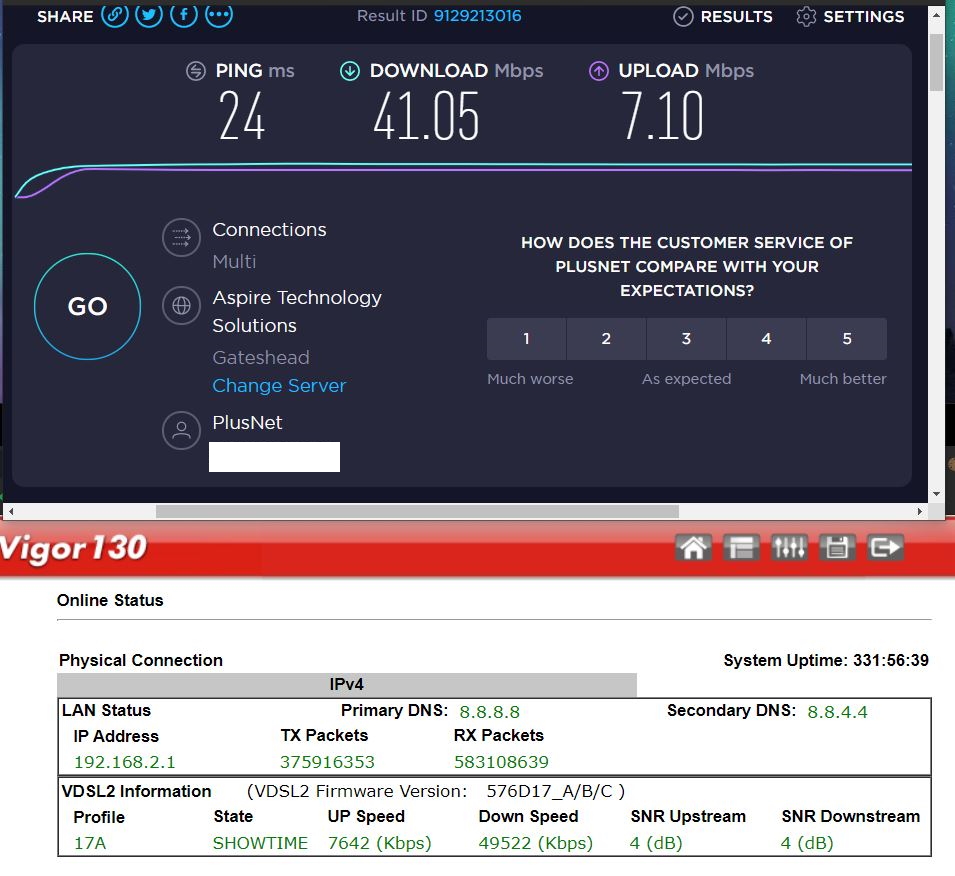Open Vigor130 sliders settings icon
Screen dimensions: 955x876
(x=789, y=547)
